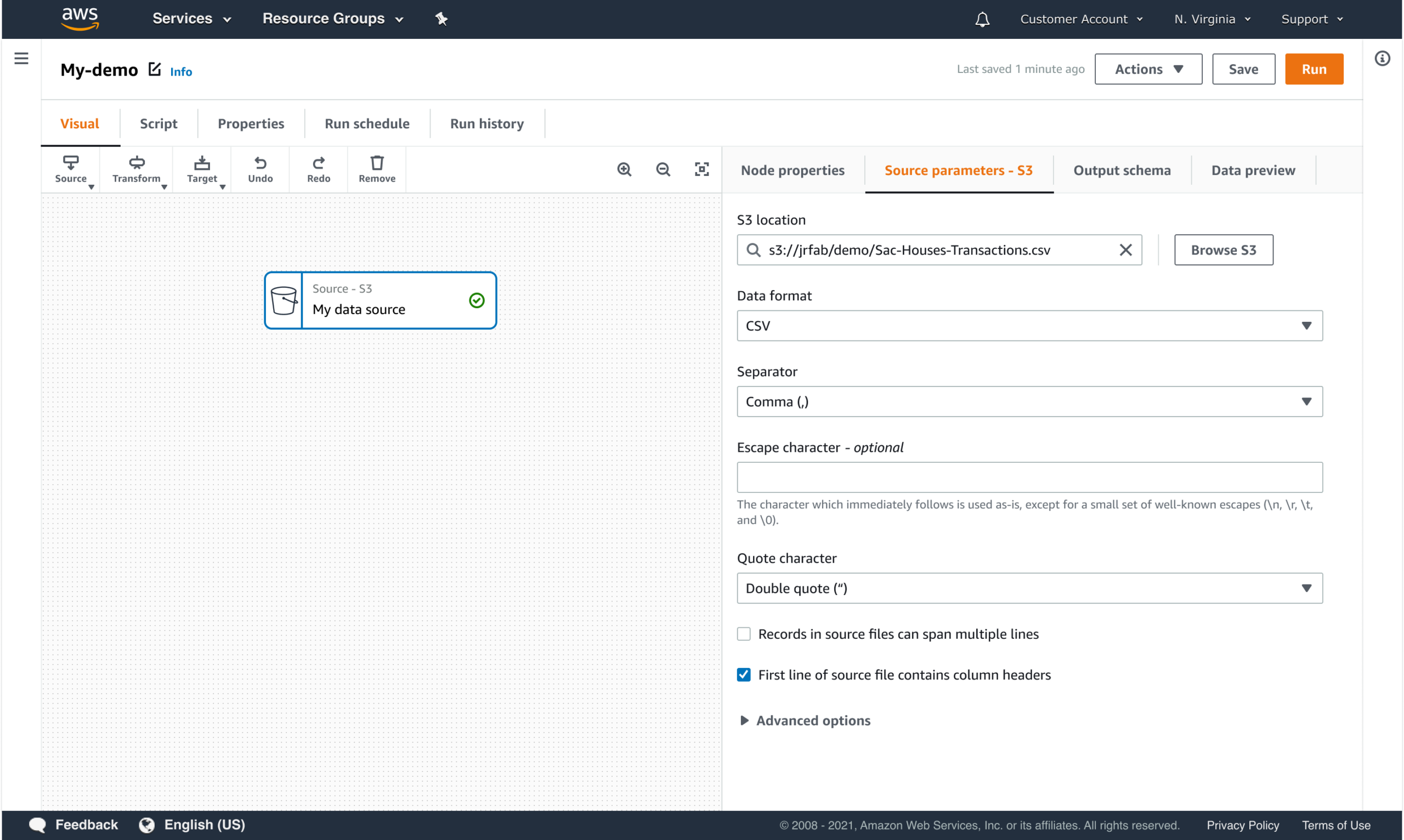The width and height of the screenshot is (1404, 840).
Task: Click the Undo toolbar icon
Action: pos(260,169)
